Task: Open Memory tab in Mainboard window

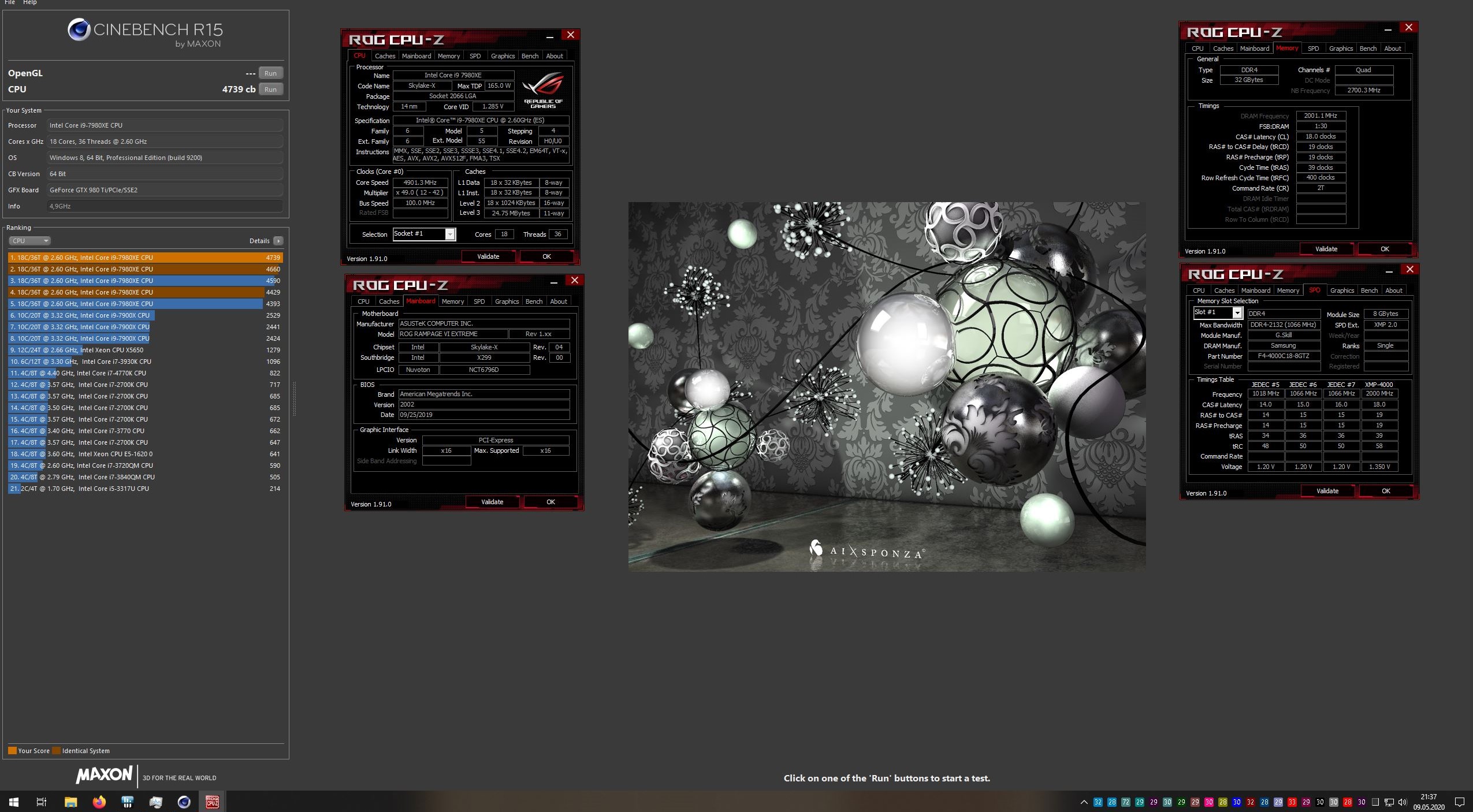Action: tap(453, 301)
